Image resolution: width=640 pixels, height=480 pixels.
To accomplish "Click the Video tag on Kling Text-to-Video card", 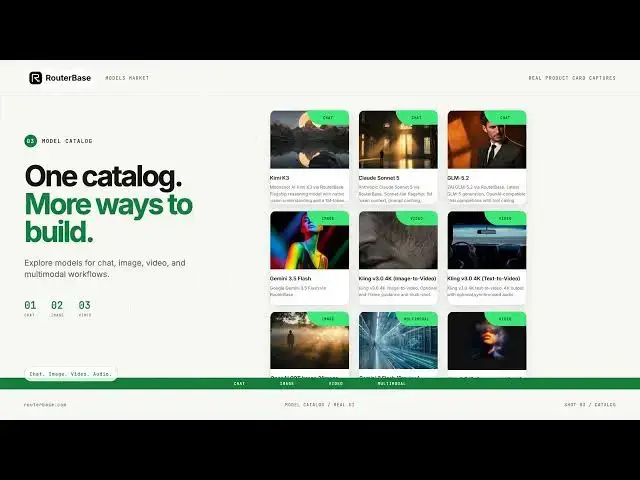I will pos(505,218).
